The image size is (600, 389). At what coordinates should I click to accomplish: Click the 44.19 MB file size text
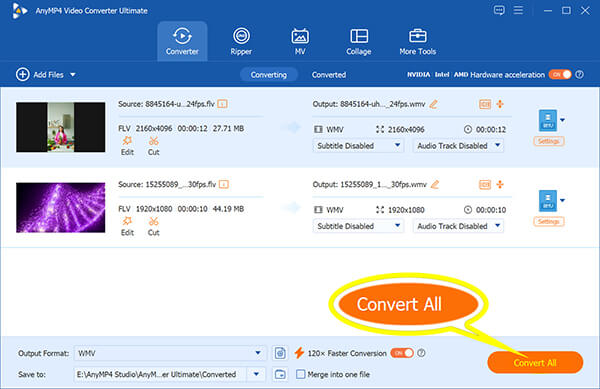click(x=228, y=209)
